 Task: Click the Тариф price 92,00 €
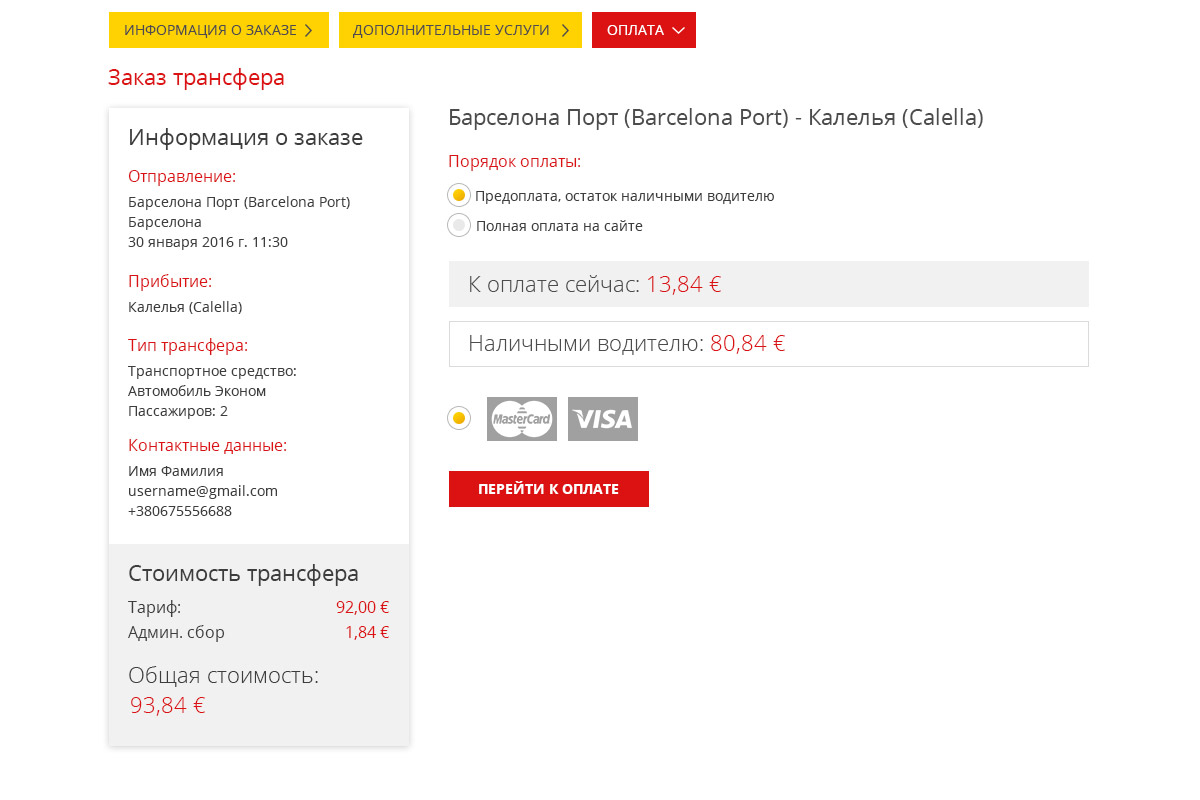362,607
